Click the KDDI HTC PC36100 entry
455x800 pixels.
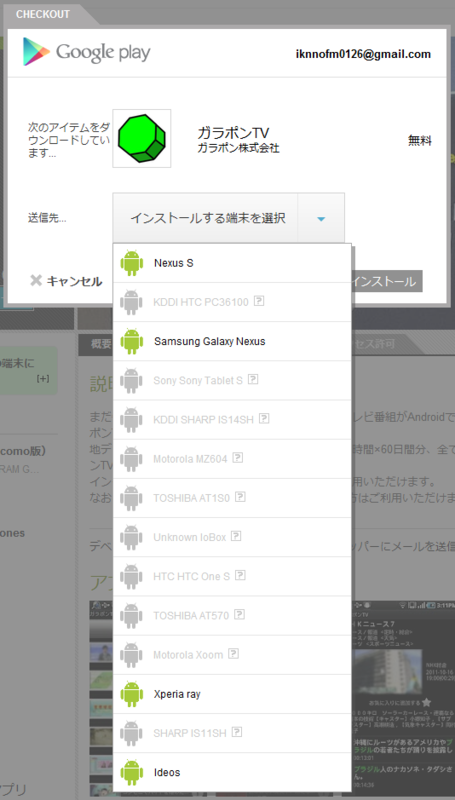coord(232,302)
